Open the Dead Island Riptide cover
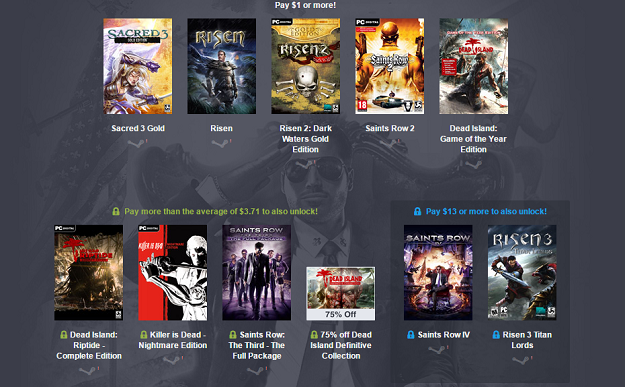625x387 pixels. tap(88, 273)
